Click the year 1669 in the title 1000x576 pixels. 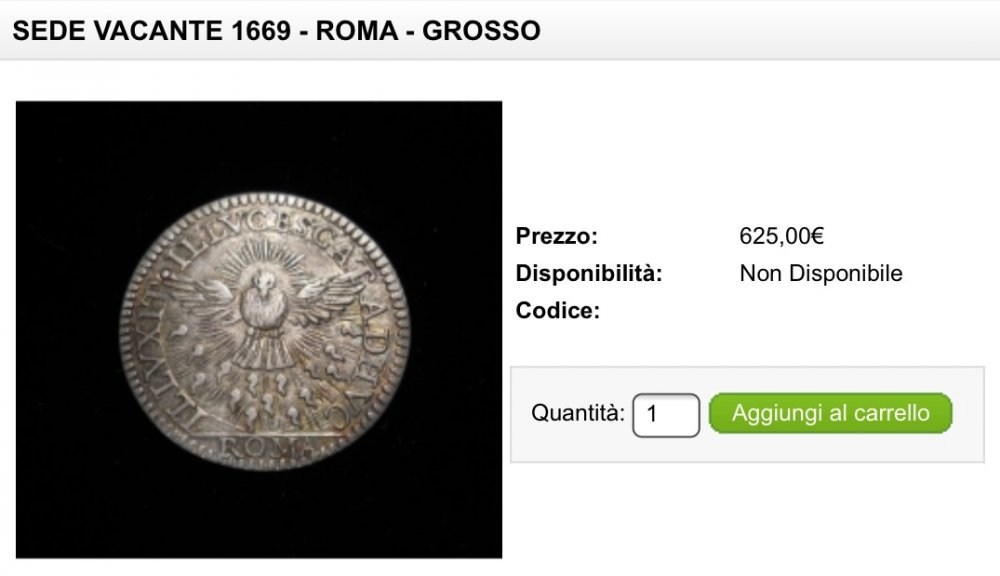(x=263, y=30)
